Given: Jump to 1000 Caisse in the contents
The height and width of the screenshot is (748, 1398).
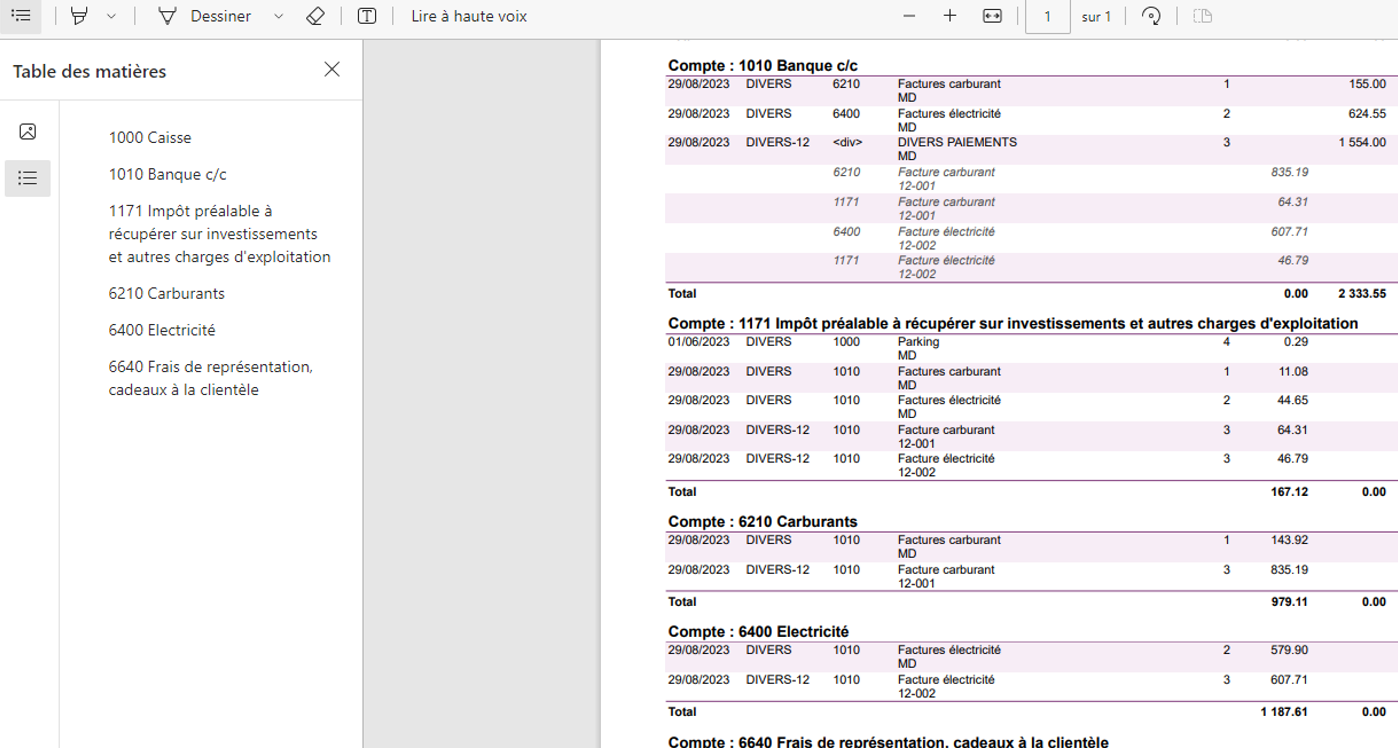Looking at the screenshot, I should coord(150,138).
